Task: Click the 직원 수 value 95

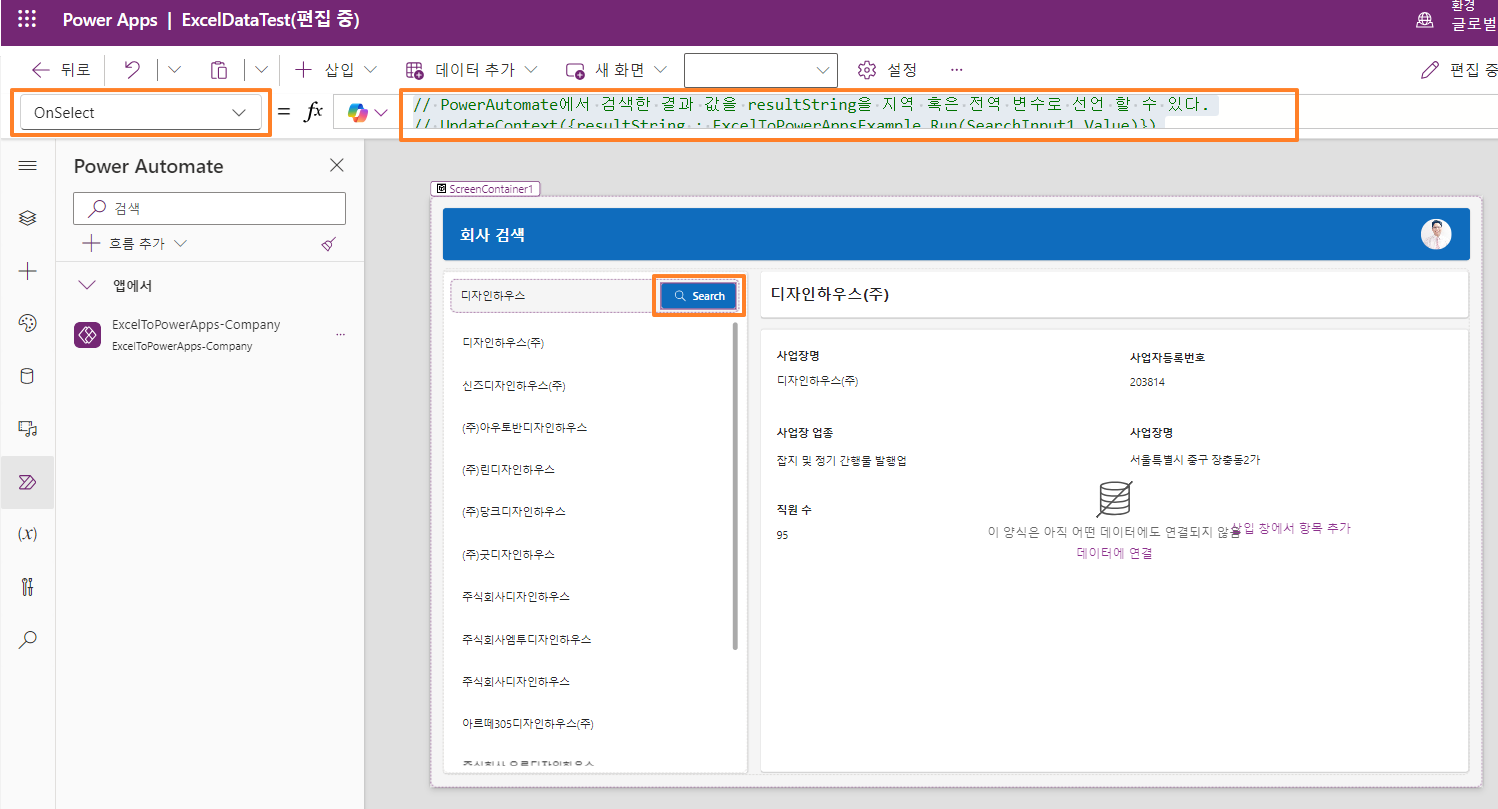Action: pyautogui.click(x=782, y=535)
